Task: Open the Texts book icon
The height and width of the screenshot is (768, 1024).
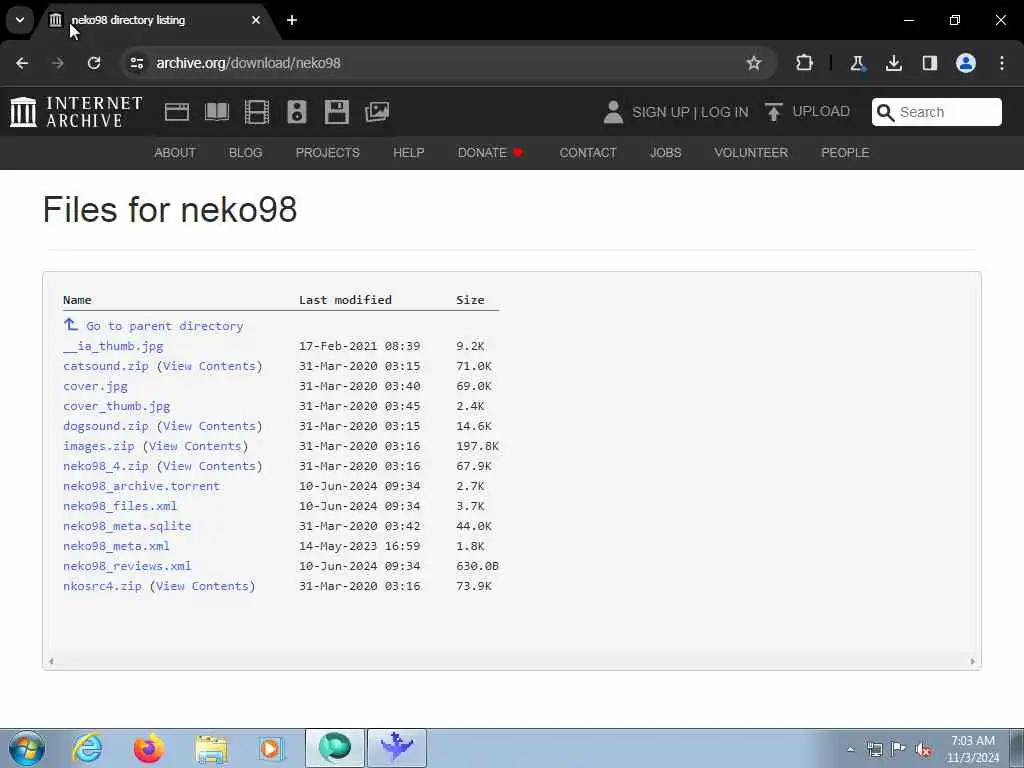Action: coord(217,112)
